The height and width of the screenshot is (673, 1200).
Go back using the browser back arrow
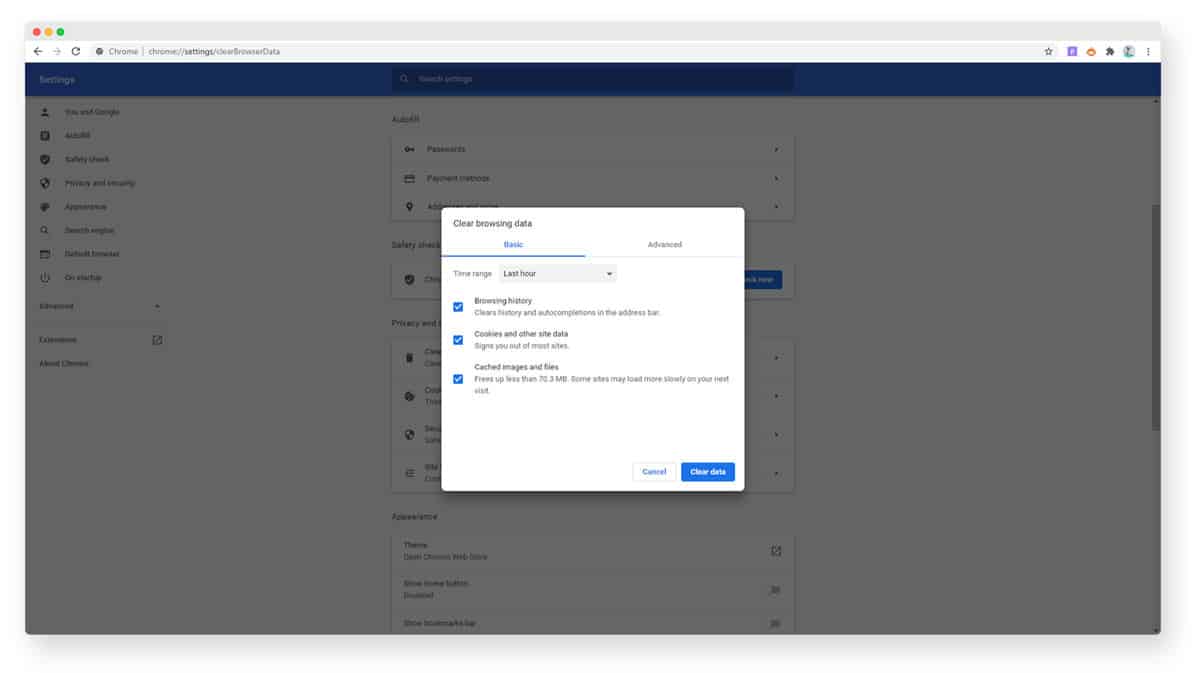tap(38, 51)
